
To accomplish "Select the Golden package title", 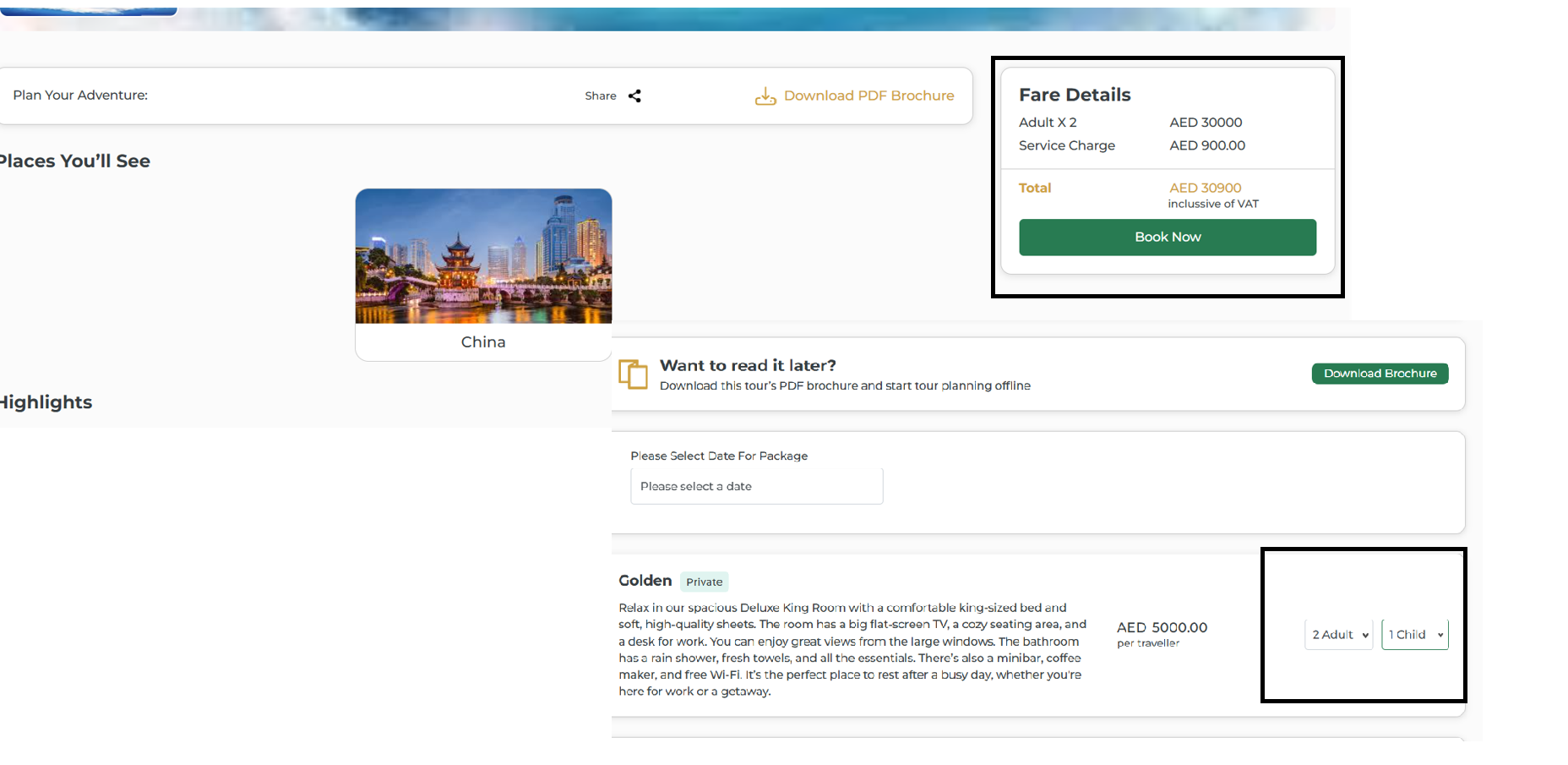I will 645,581.
